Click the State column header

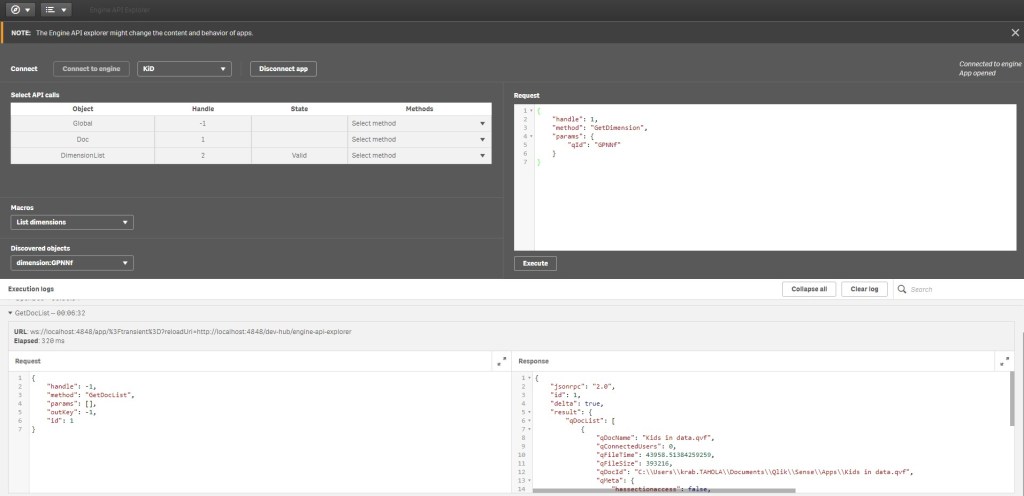coord(299,109)
